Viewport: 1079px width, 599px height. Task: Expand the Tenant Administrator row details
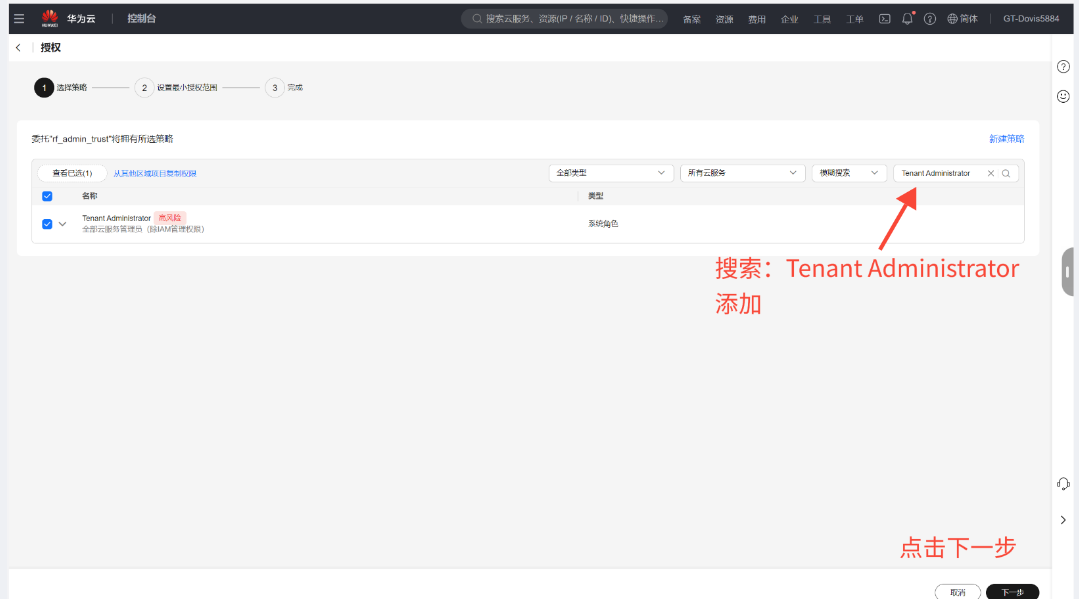coord(62,224)
